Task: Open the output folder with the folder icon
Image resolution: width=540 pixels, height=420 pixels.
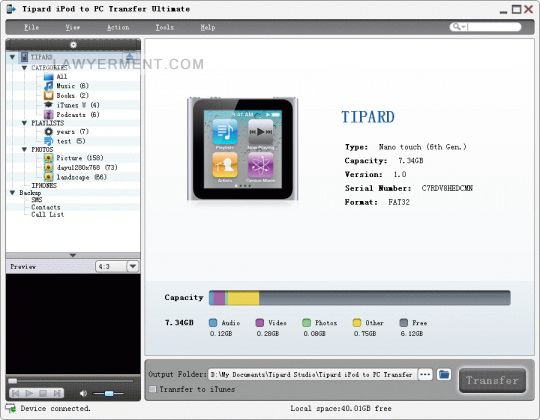Action: 444,374
